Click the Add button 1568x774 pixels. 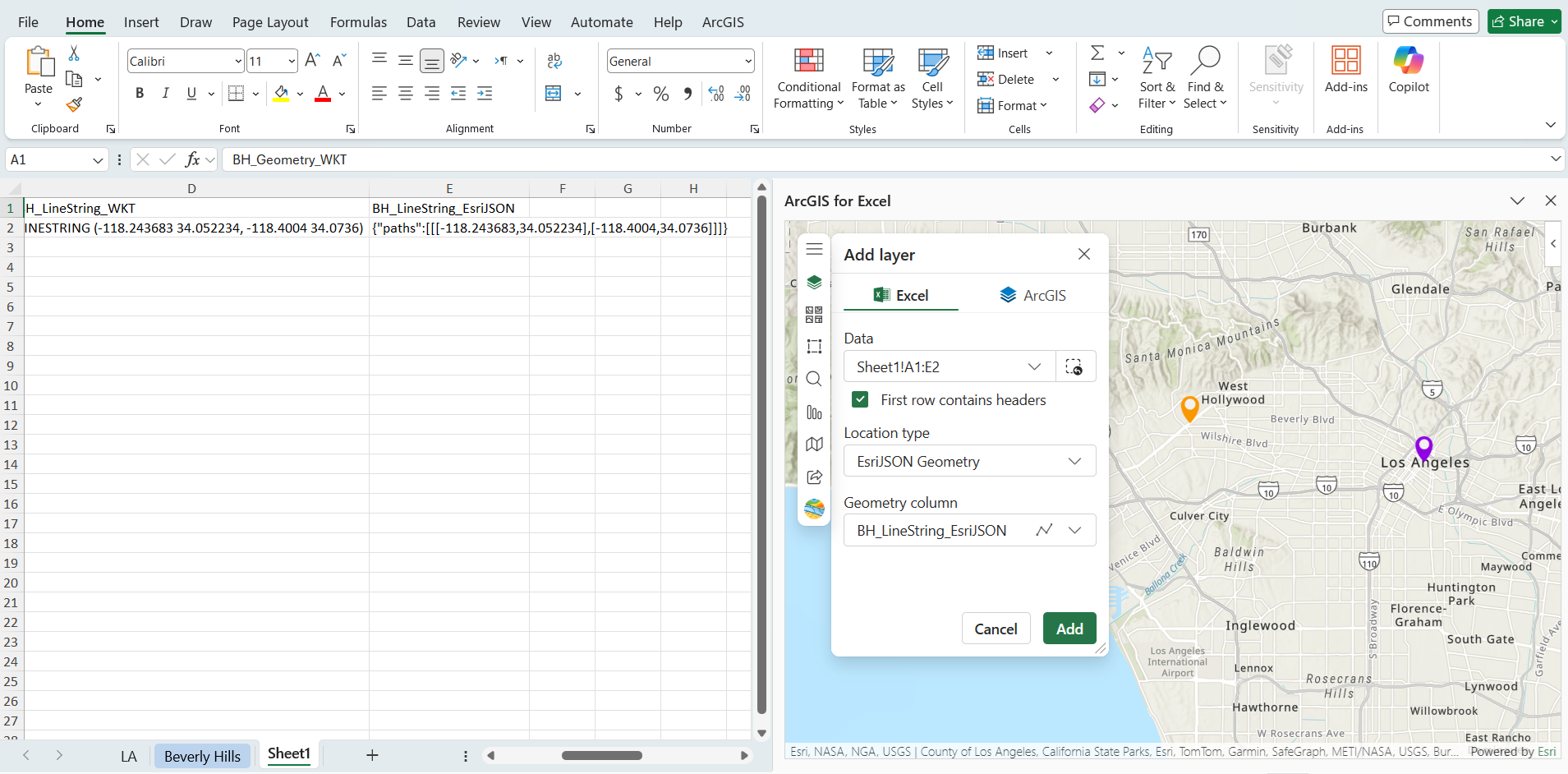coord(1069,629)
